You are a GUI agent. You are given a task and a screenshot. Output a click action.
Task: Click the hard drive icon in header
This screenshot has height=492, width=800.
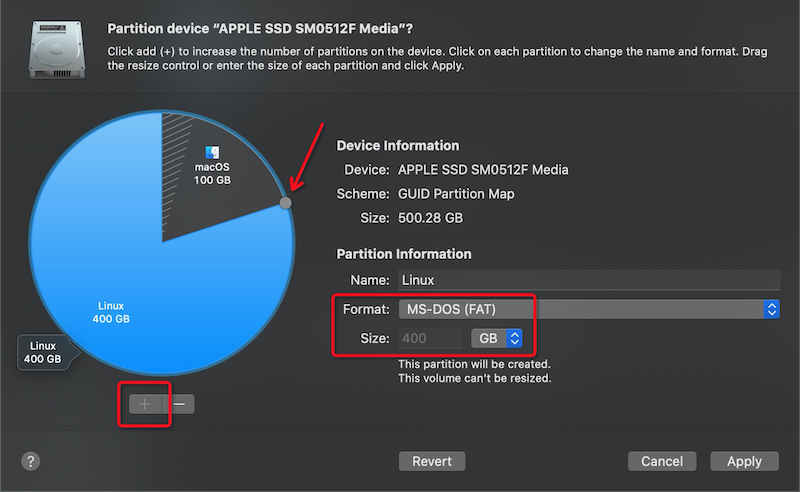pyautogui.click(x=56, y=47)
